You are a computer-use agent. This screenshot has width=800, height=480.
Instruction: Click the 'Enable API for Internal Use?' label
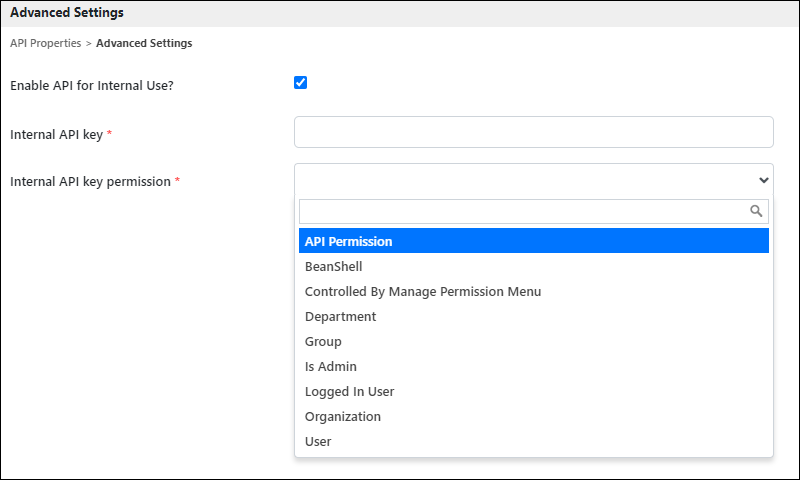[92, 85]
